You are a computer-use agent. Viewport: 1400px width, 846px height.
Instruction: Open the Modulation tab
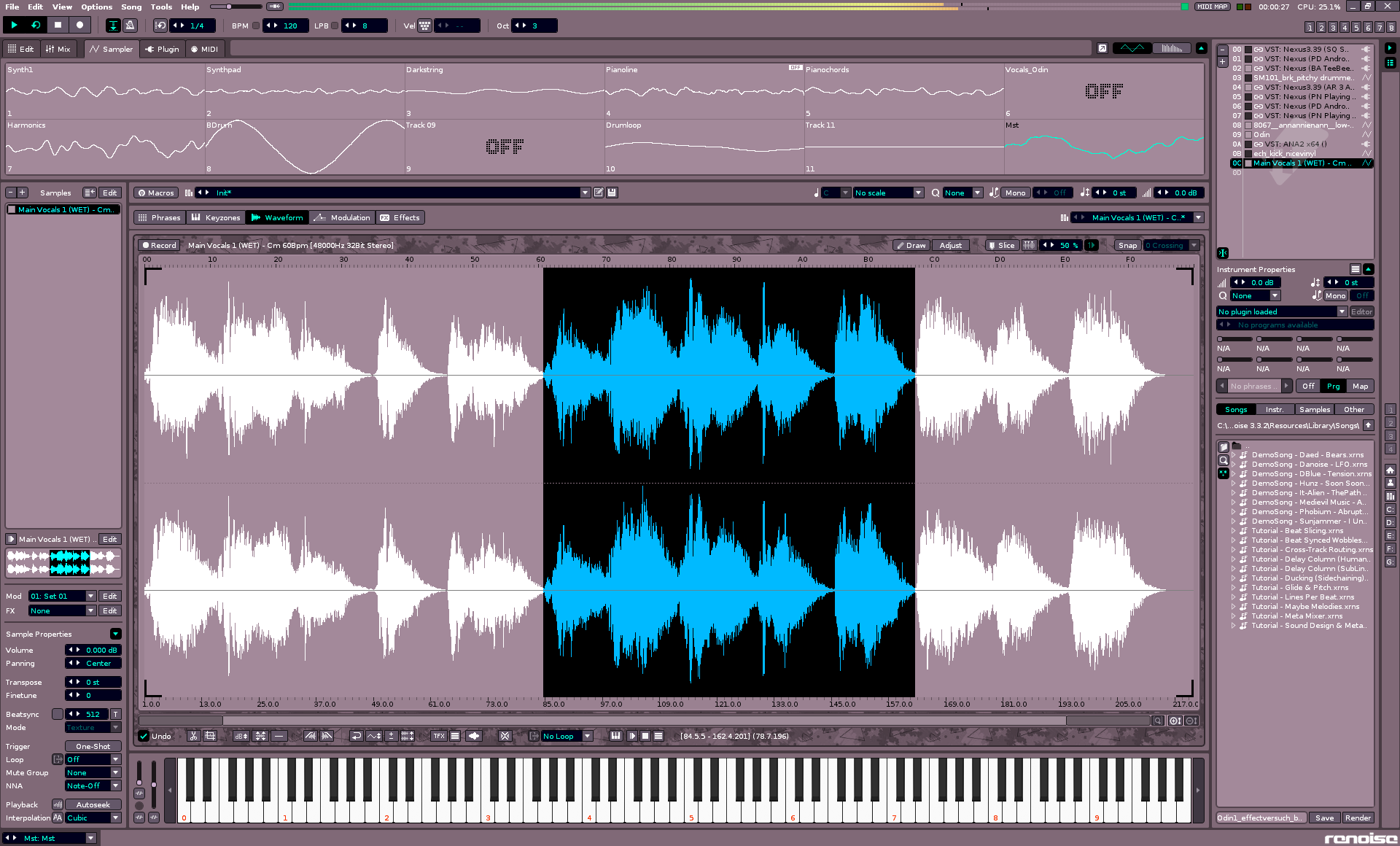pyautogui.click(x=342, y=217)
